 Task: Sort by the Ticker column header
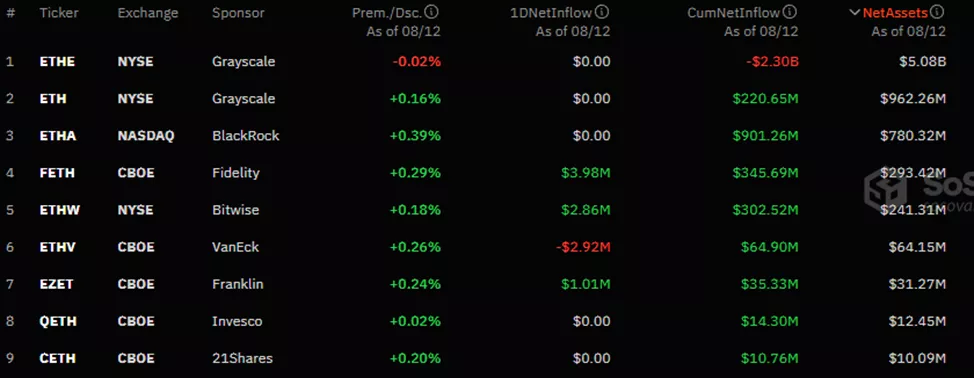(55, 13)
